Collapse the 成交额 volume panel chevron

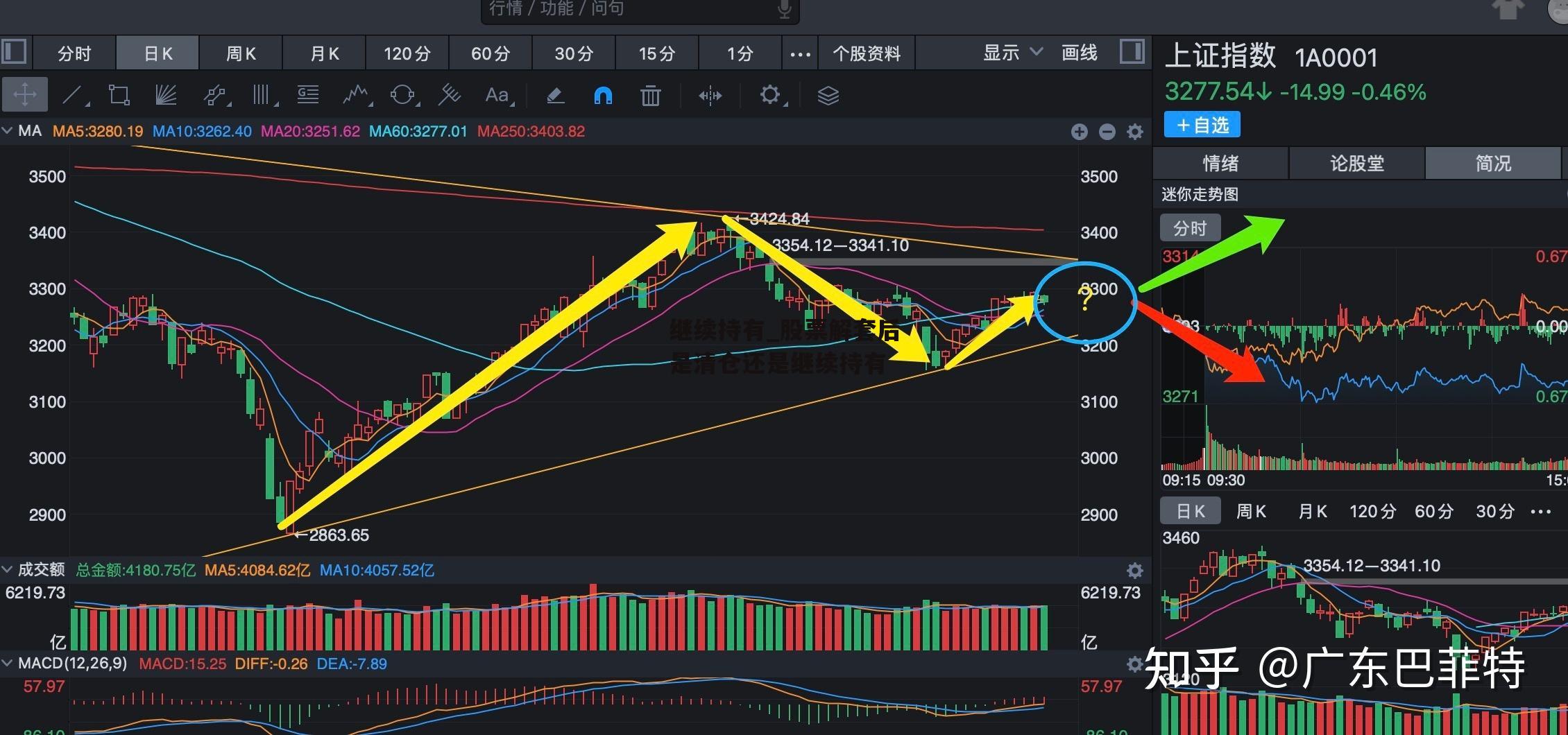(x=8, y=570)
